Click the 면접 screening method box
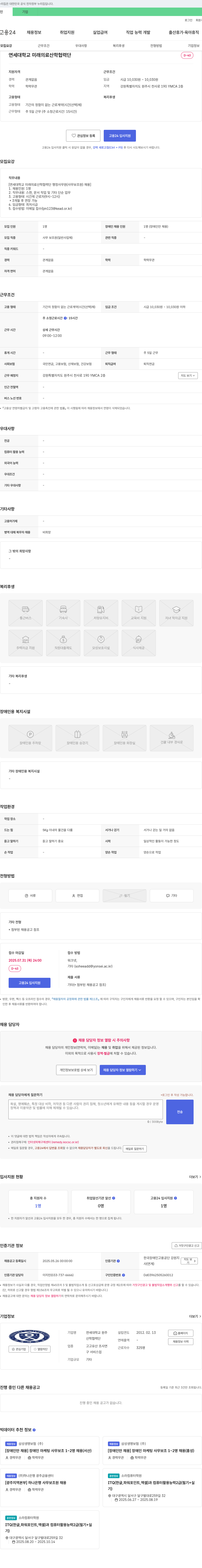The image size is (202, 1568). pos(77,895)
